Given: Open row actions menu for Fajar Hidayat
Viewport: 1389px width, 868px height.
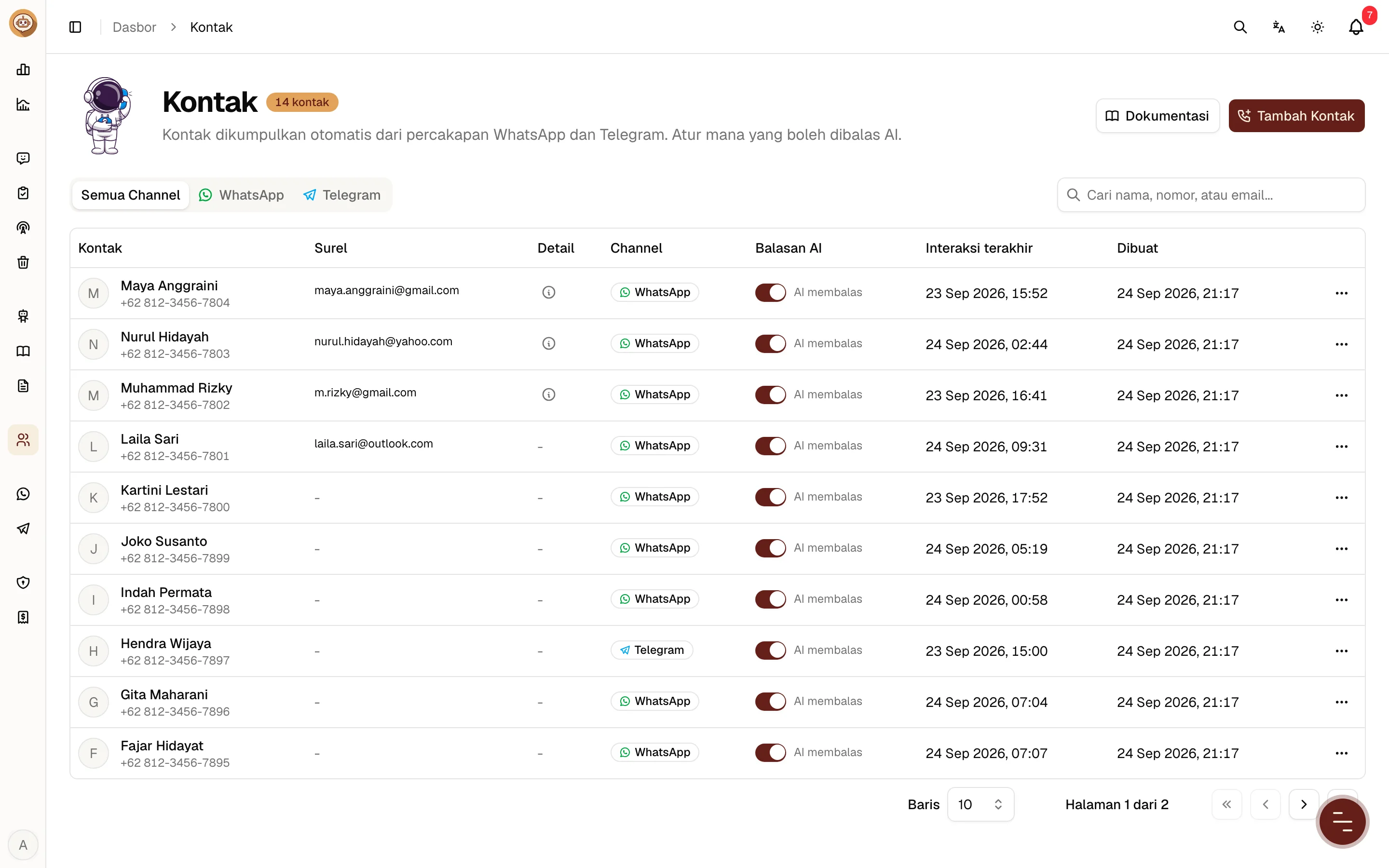Looking at the screenshot, I should (x=1341, y=753).
